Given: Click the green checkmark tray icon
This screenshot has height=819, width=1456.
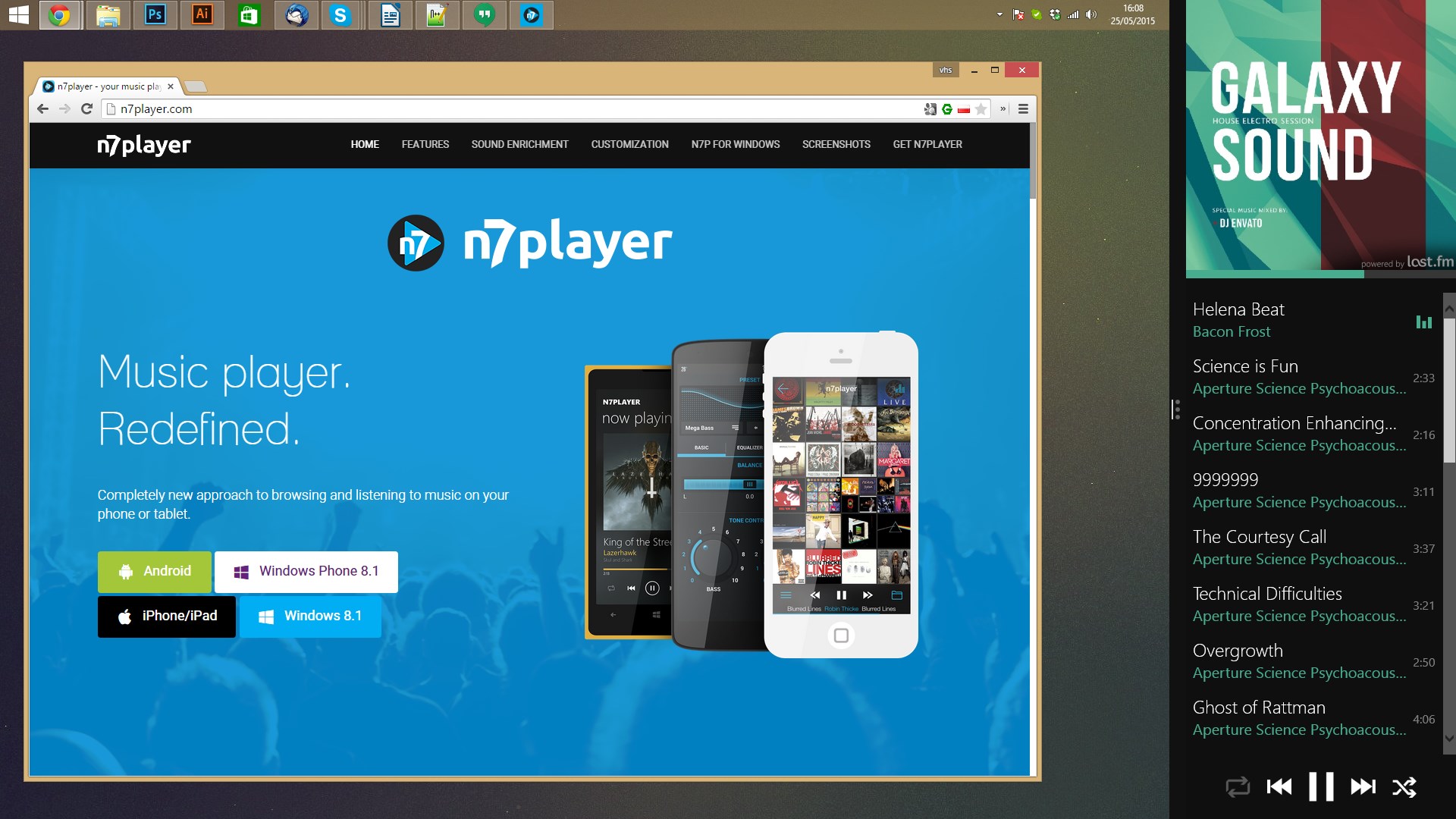Looking at the screenshot, I should coord(1037,14).
